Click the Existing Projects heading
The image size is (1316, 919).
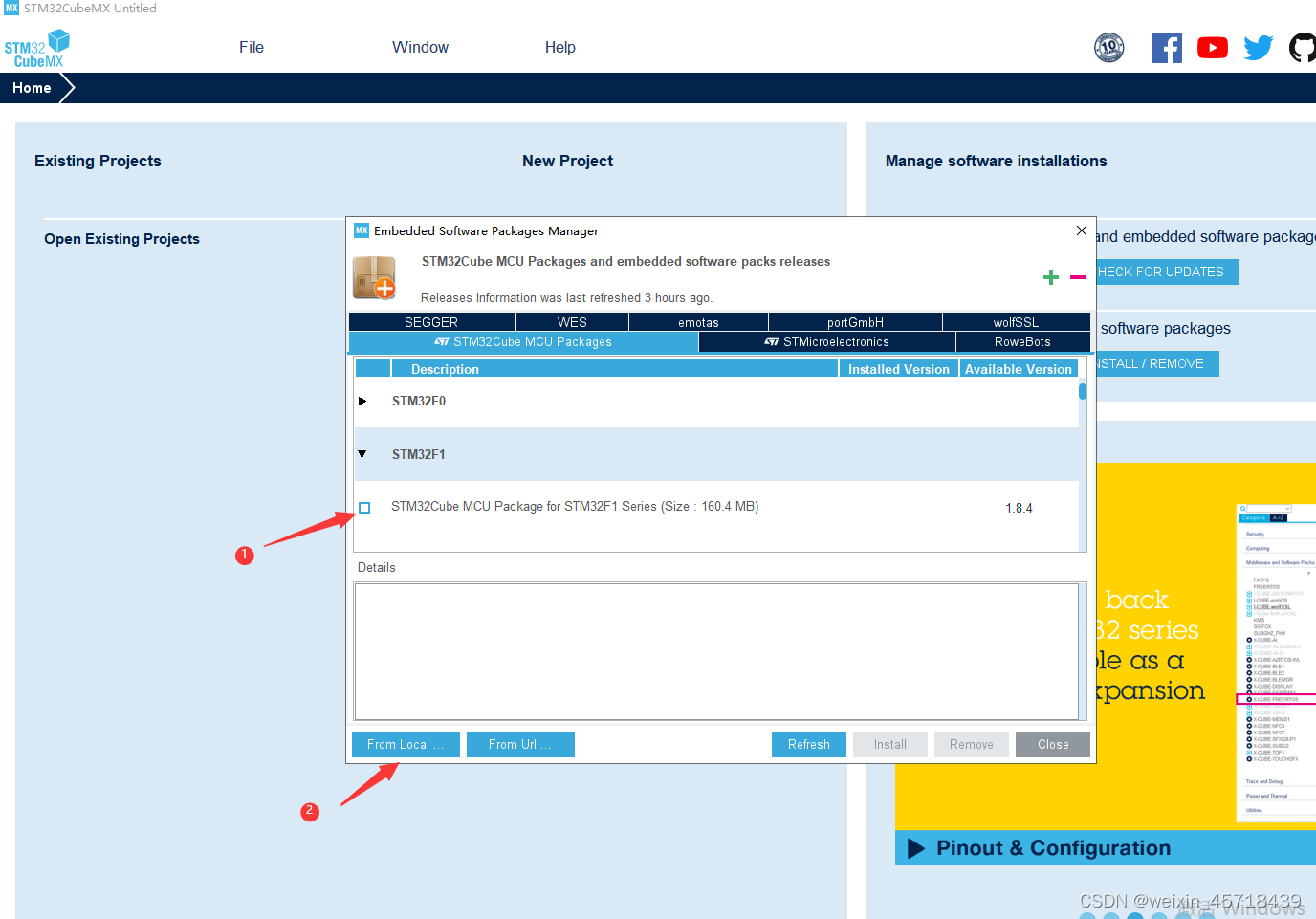pyautogui.click(x=98, y=161)
